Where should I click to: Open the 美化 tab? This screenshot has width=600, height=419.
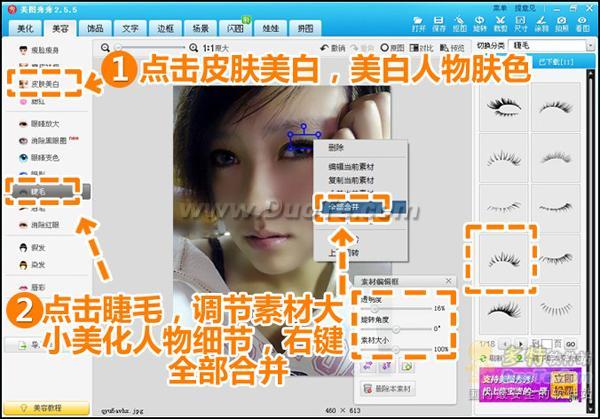tap(25, 28)
